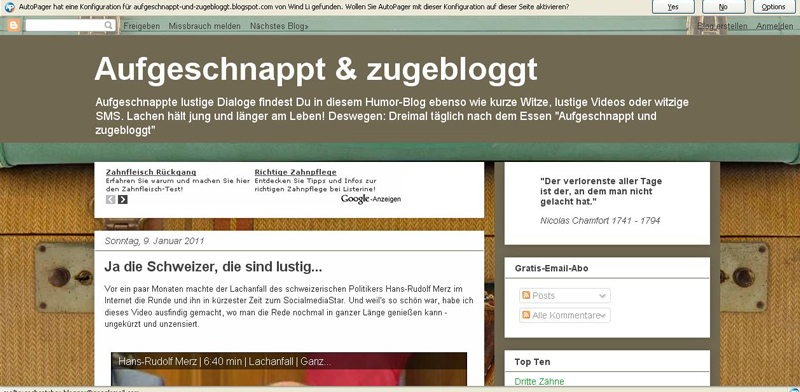Click Freigeben in Blogger navbar

click(x=142, y=26)
